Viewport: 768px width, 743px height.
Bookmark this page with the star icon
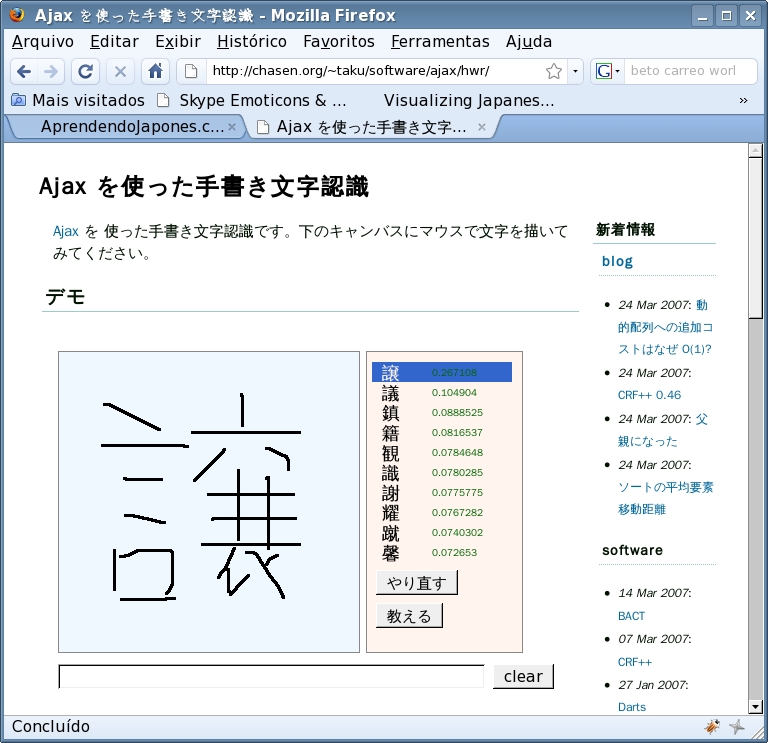pyautogui.click(x=553, y=71)
